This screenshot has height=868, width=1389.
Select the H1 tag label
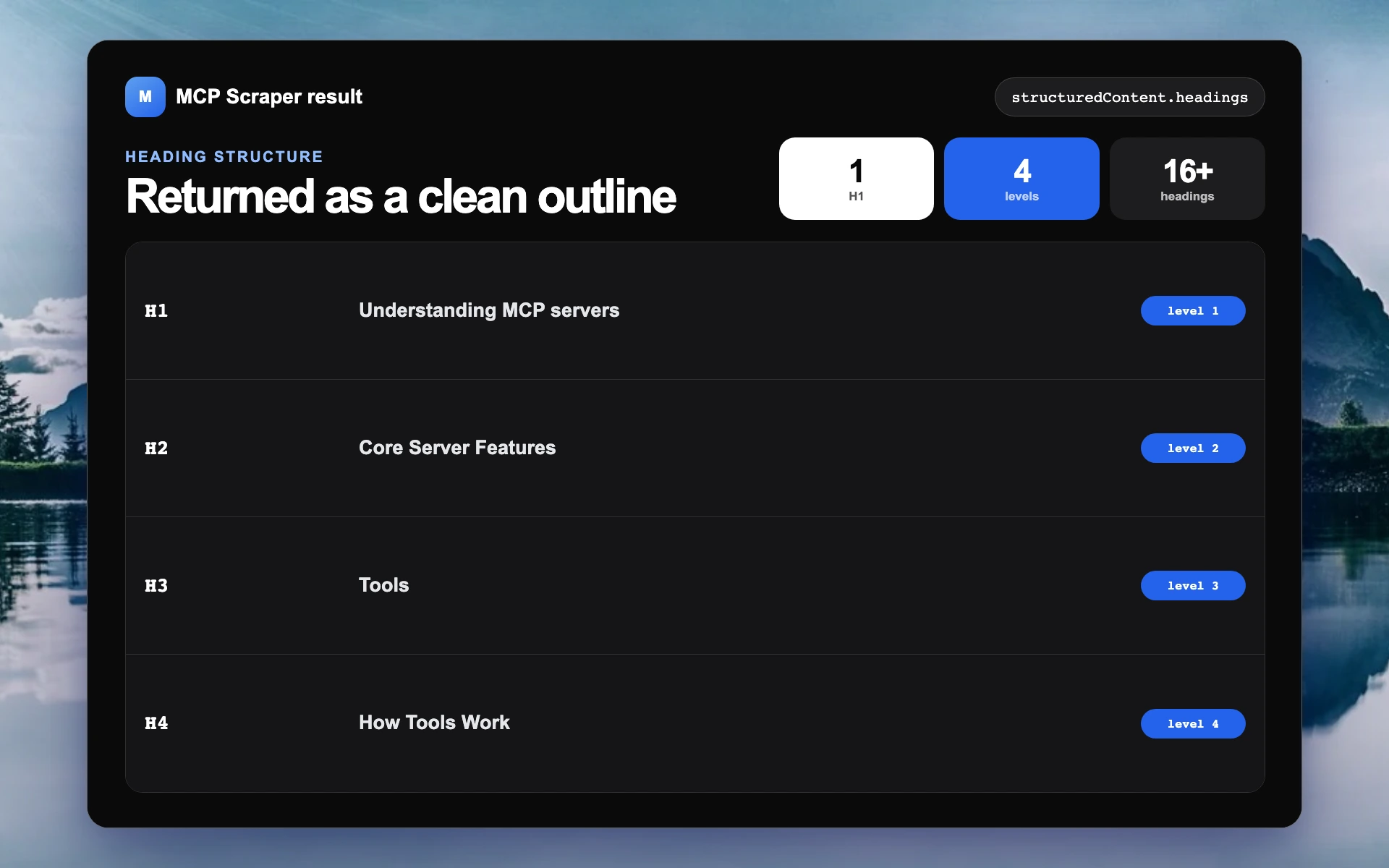point(156,311)
